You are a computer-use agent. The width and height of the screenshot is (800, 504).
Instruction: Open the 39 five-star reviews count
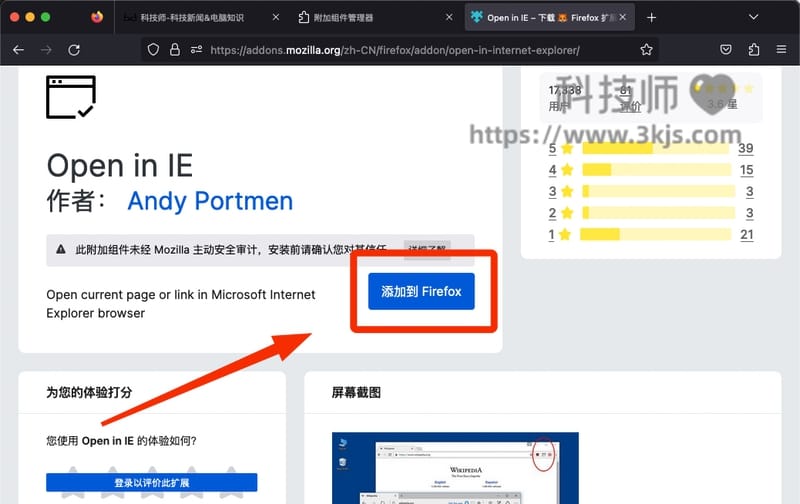click(745, 148)
